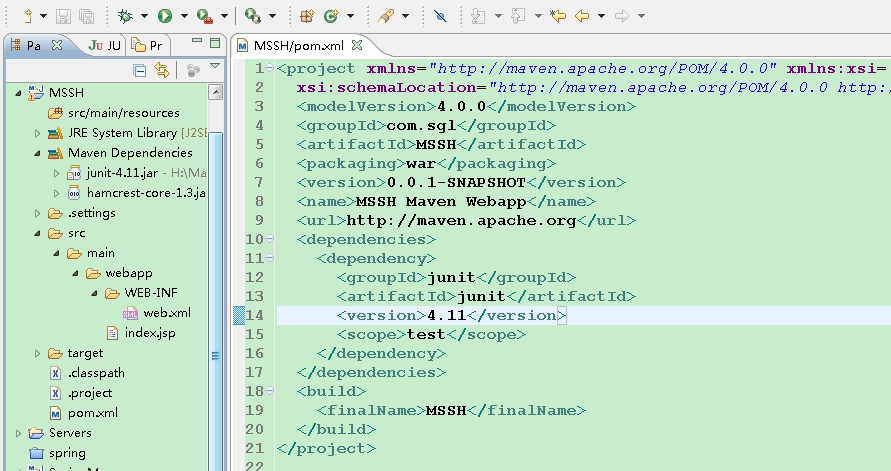Launch Debug with the bug icon

point(125,16)
